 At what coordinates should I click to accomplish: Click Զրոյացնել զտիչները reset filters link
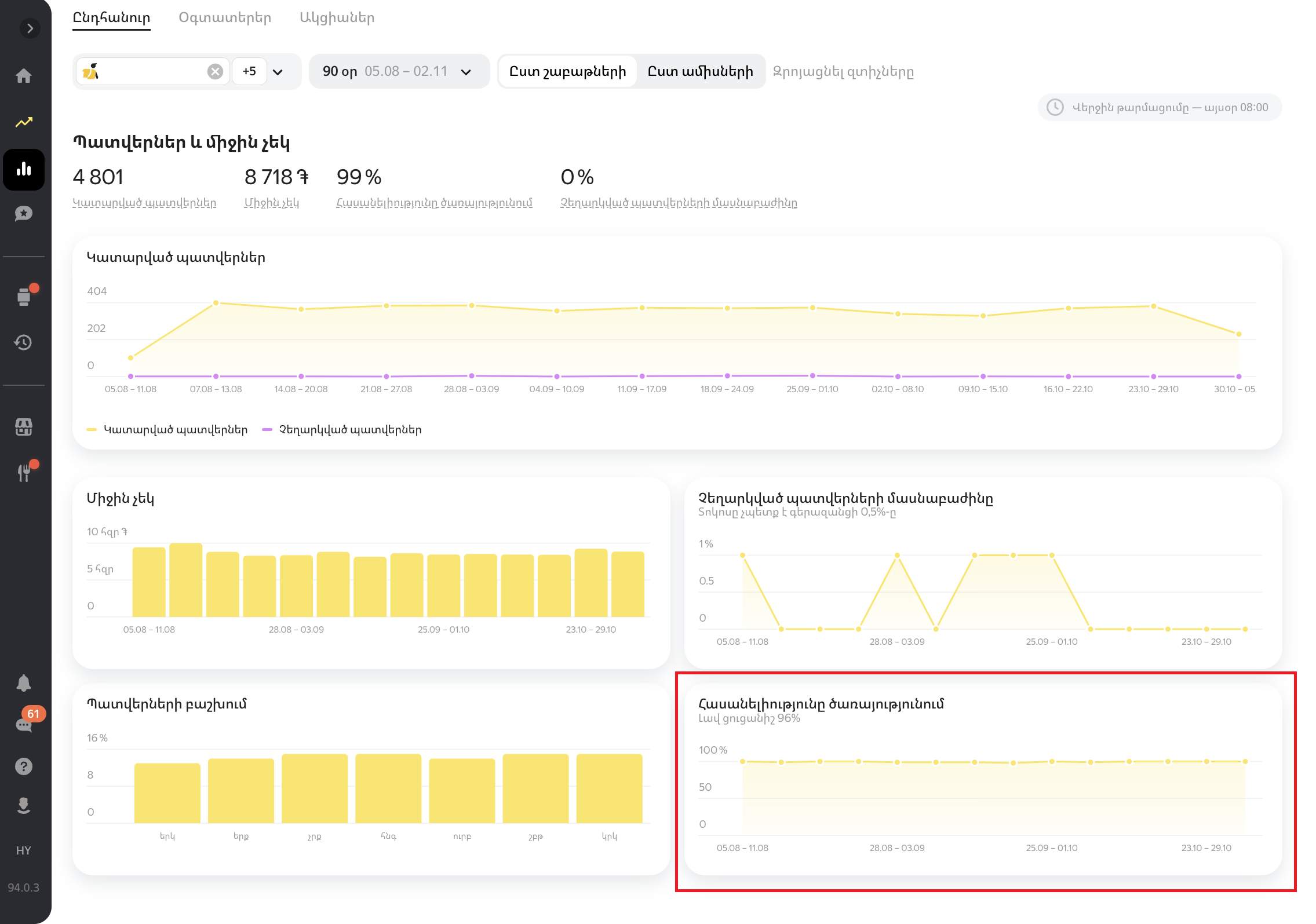click(x=843, y=72)
